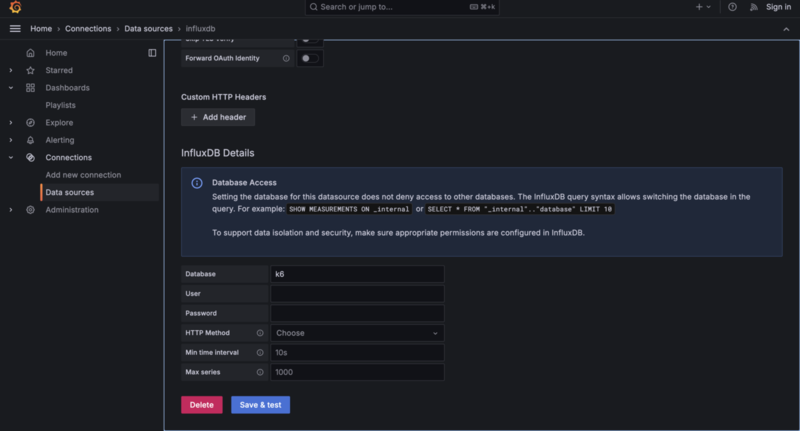Go to Home breadcrumb link
Screen dimensions: 800x431
click(41, 29)
